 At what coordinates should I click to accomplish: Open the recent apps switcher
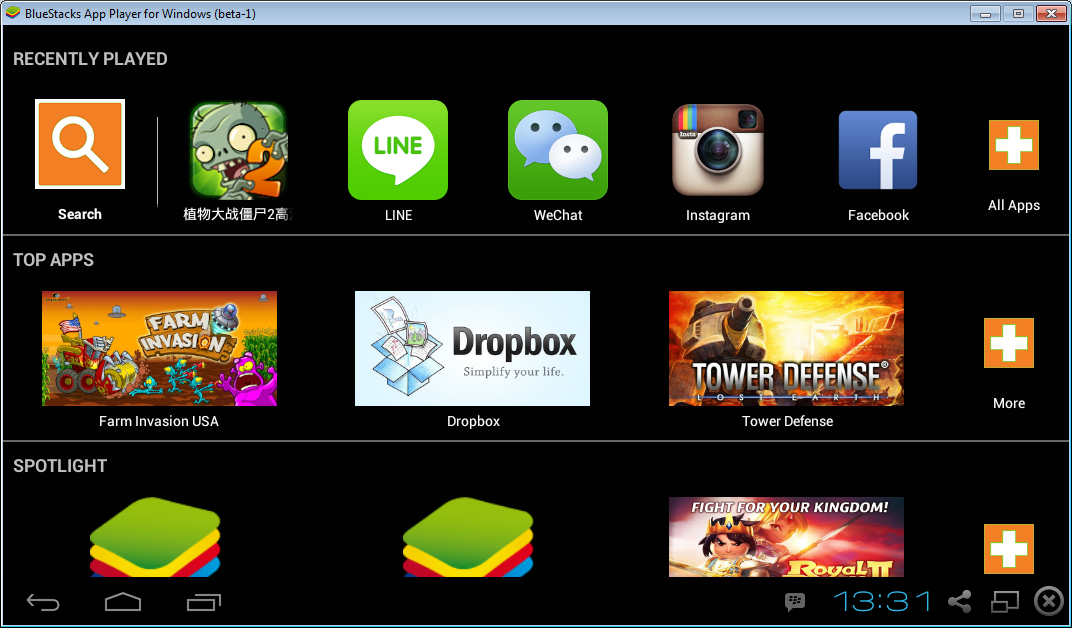(202, 601)
